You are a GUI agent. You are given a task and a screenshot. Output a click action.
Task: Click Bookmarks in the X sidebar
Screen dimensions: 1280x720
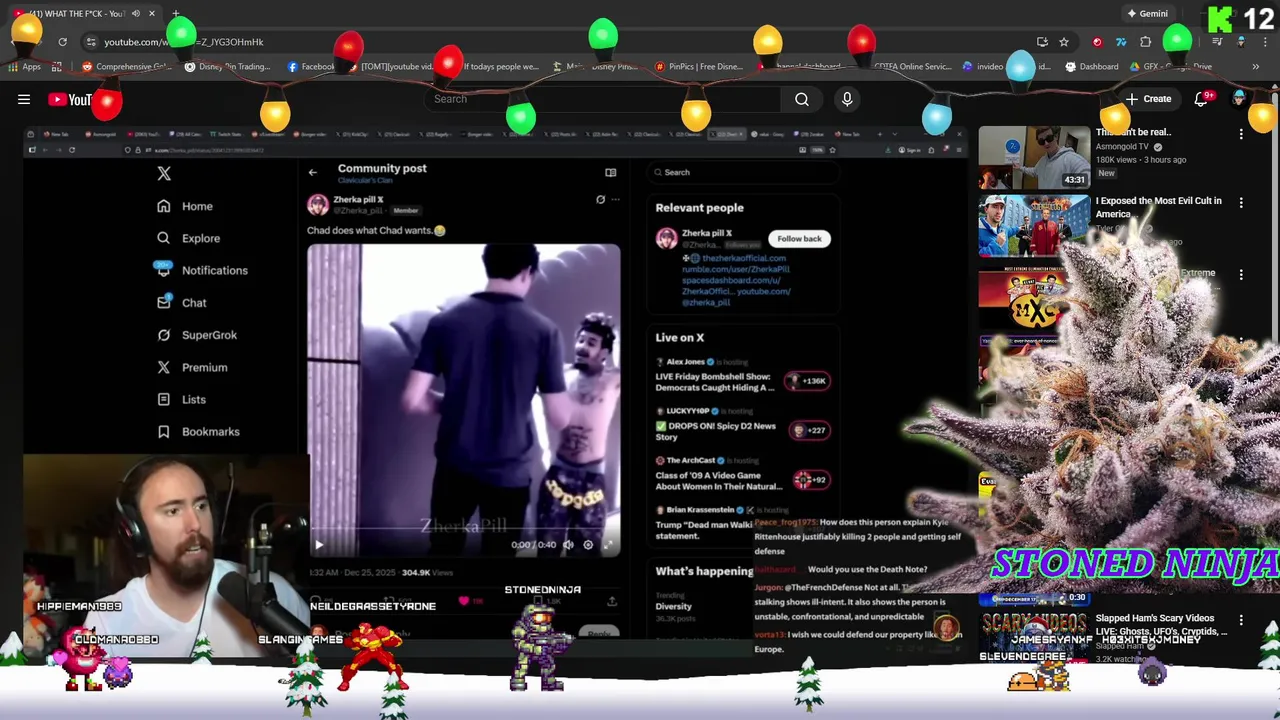[x=198, y=431]
